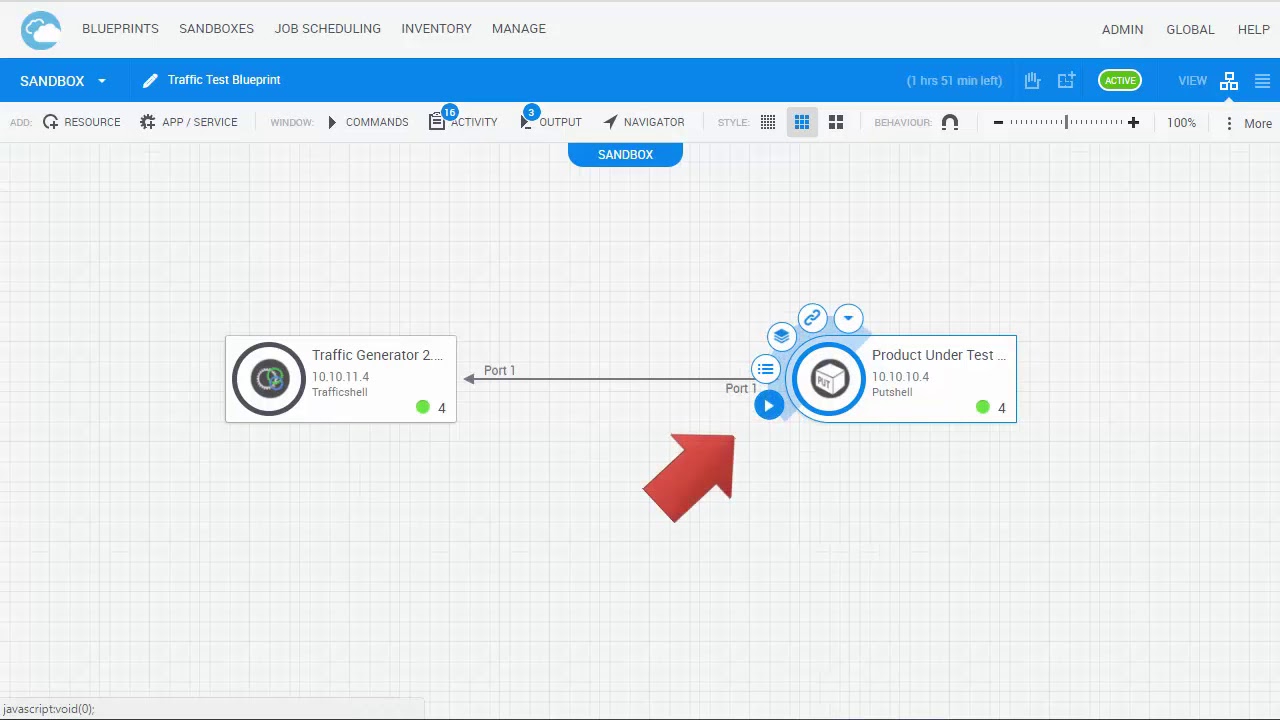Image resolution: width=1280 pixels, height=720 pixels.
Task: Click the PUT box resource icon
Action: point(828,379)
